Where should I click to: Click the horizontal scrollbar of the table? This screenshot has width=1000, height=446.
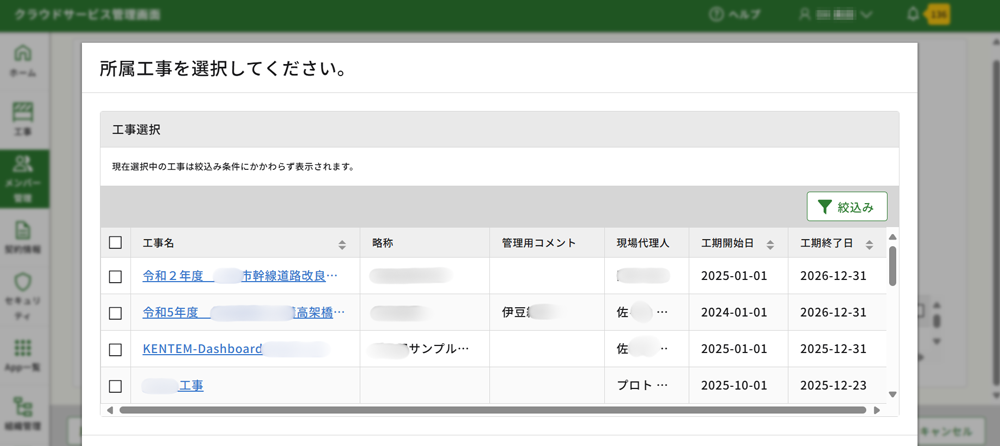tap(492, 410)
